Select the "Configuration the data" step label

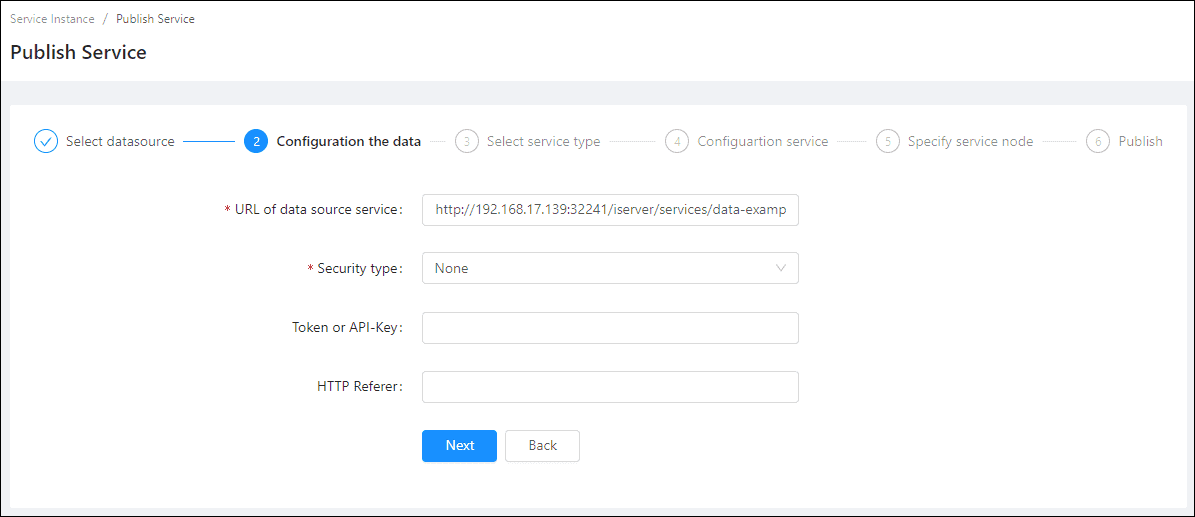click(x=348, y=141)
